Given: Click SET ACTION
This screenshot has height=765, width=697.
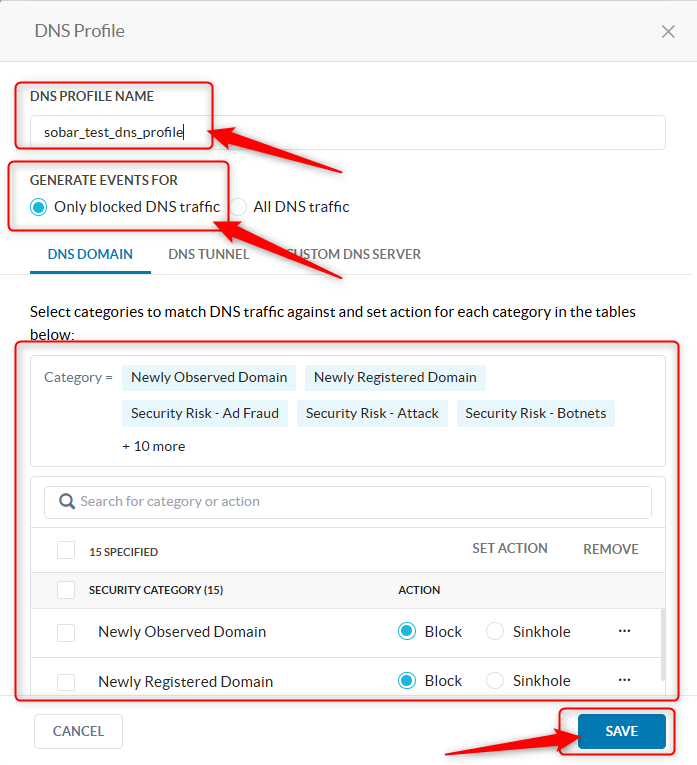Looking at the screenshot, I should (510, 548).
